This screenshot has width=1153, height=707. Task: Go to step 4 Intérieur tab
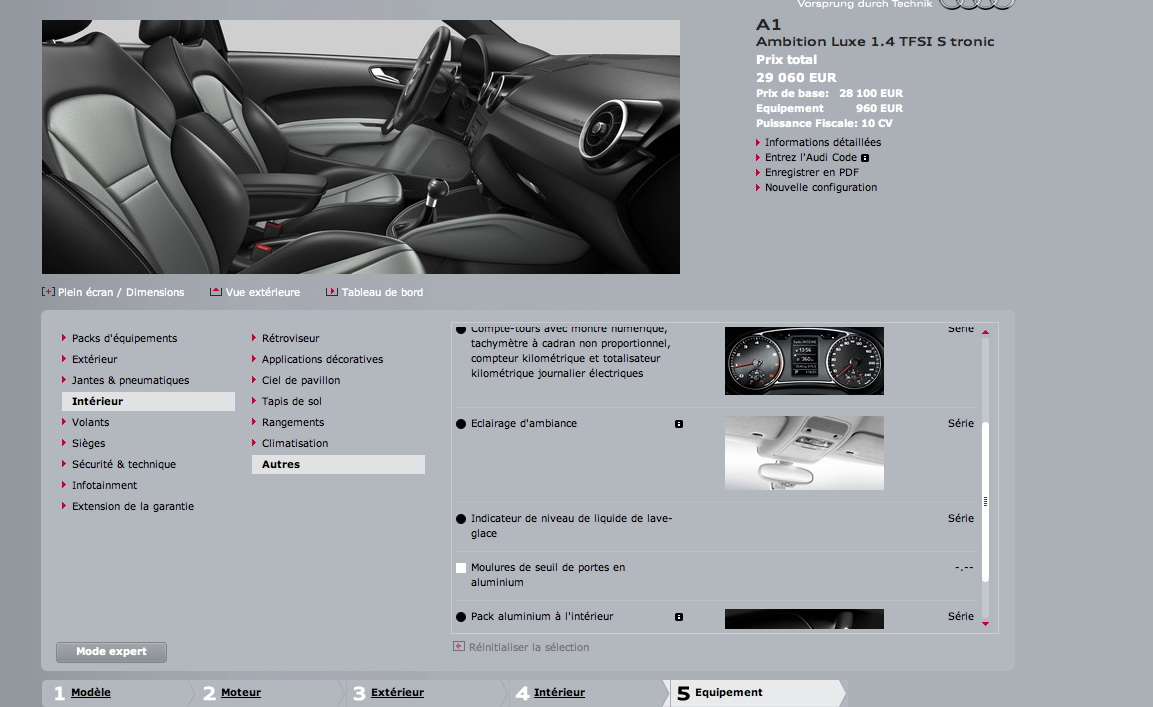coord(558,692)
